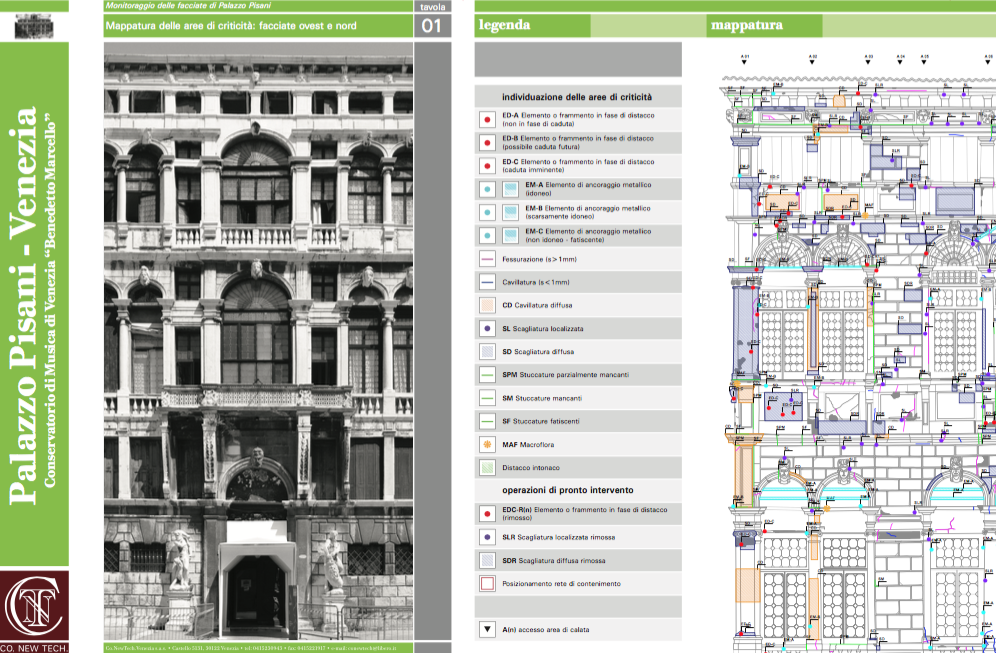Click the heading 'operazioni di pronto intervento'
Image resolution: width=996 pixels, height=653 pixels.
click(567, 490)
